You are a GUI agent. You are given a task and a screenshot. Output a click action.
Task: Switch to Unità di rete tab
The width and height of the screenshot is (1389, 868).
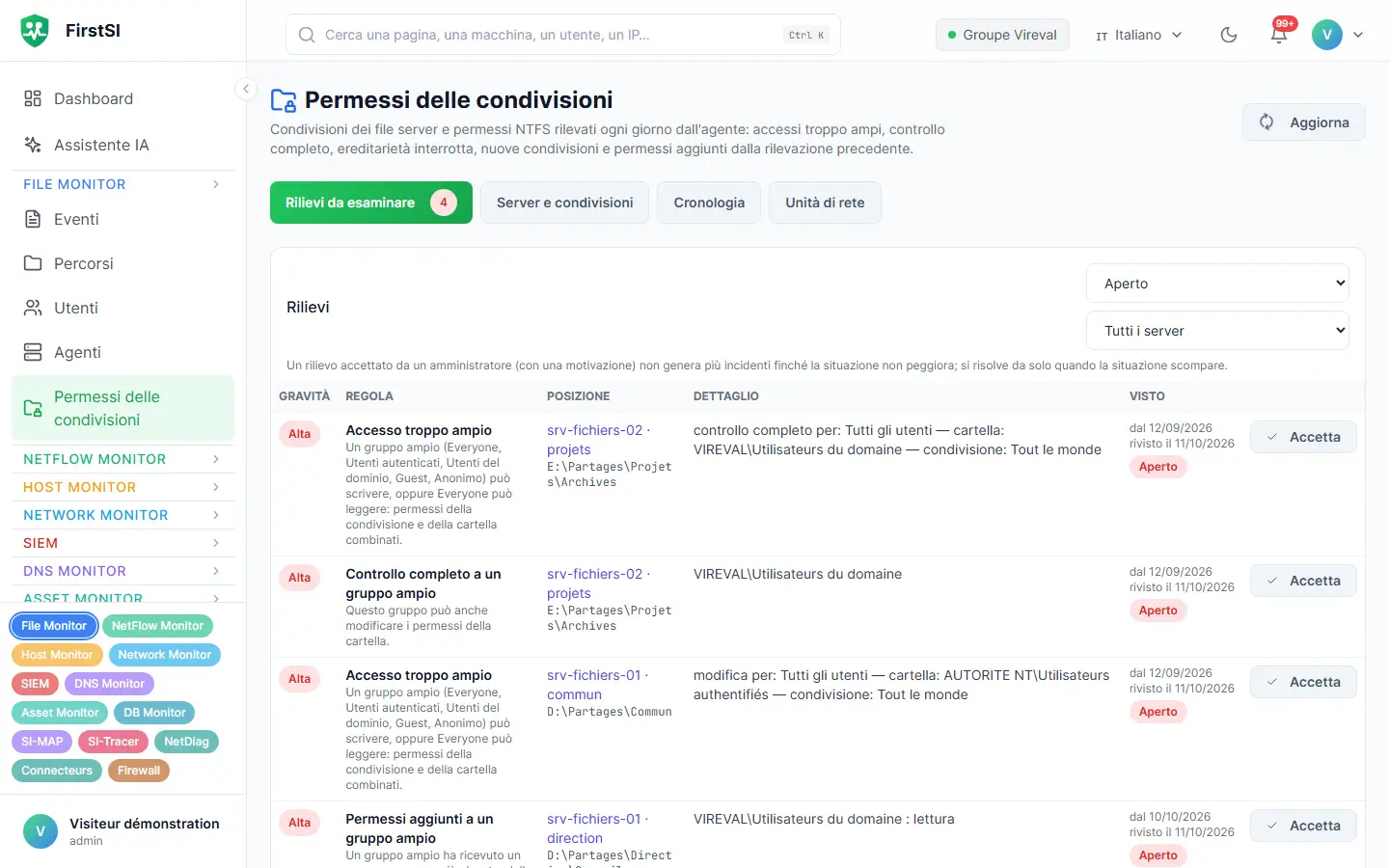[825, 203]
